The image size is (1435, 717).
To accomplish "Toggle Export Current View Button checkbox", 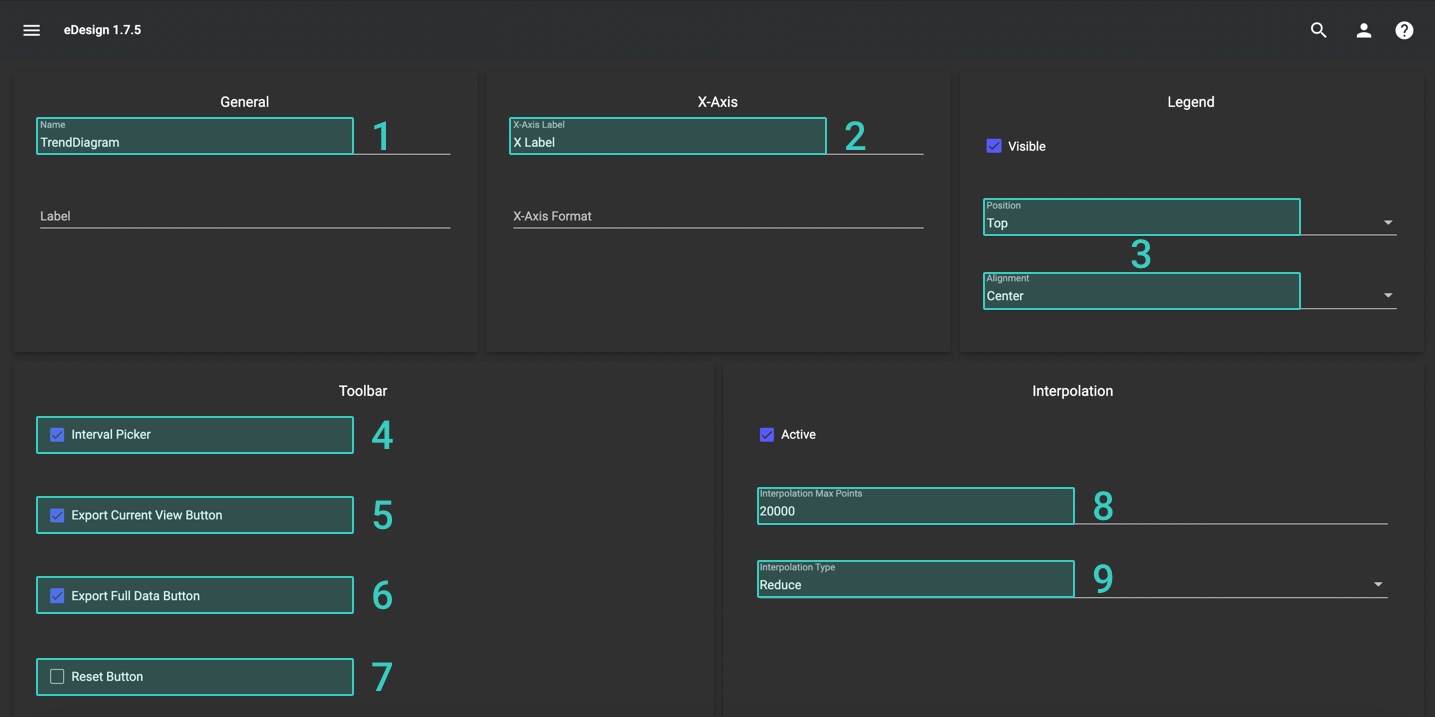I will [x=57, y=515].
